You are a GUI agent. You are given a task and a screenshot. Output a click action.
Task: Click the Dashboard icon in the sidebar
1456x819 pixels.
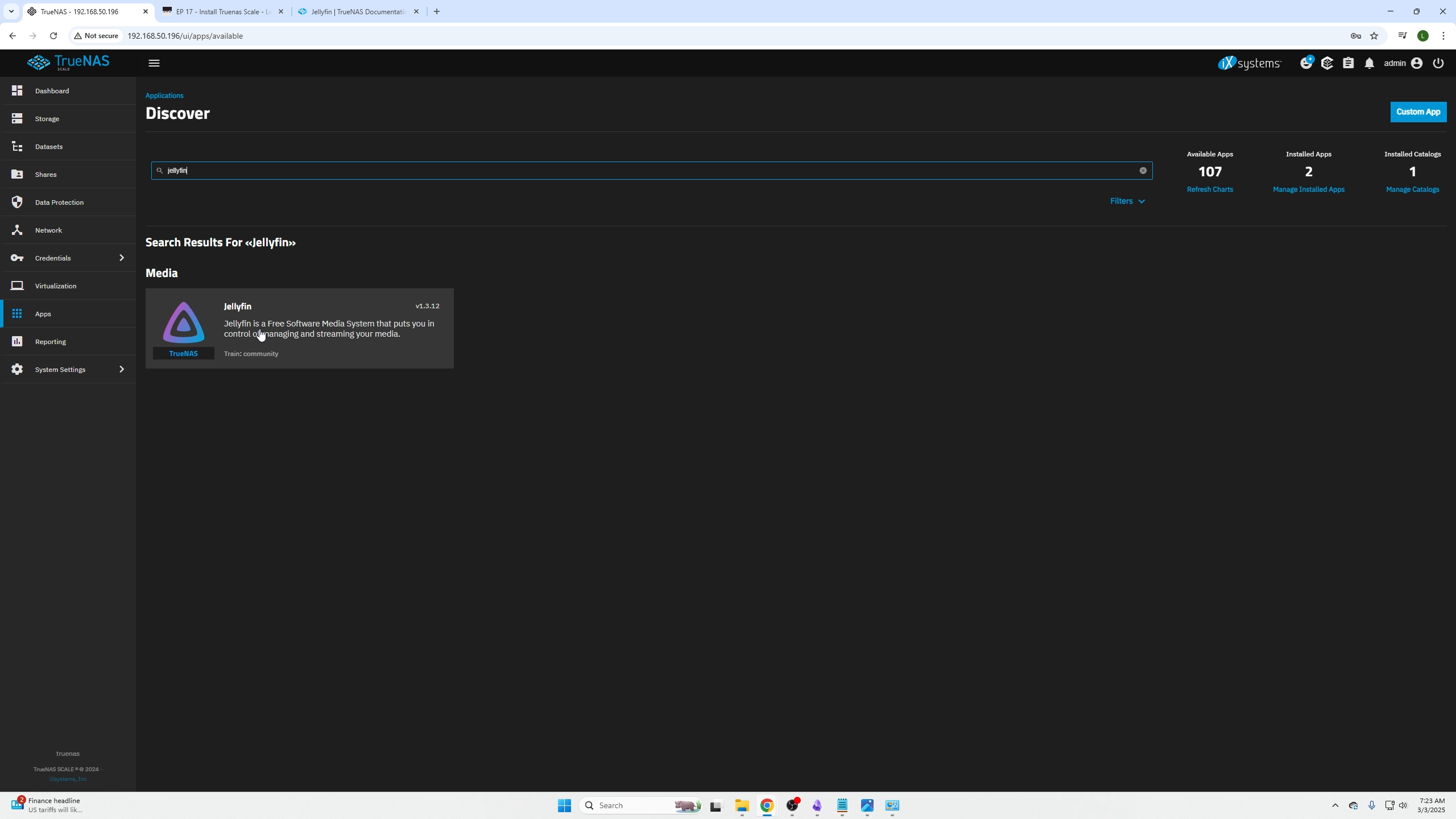[17, 90]
